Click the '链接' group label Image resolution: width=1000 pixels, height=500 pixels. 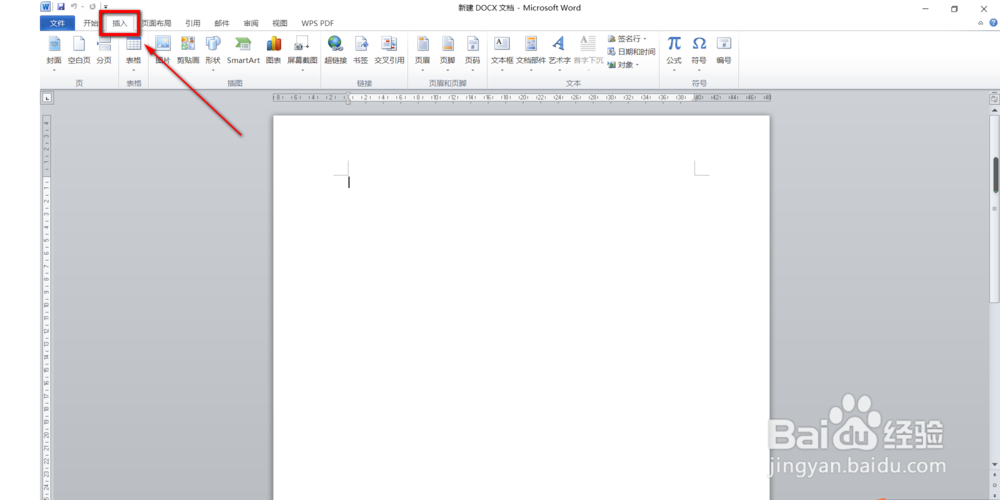click(364, 83)
